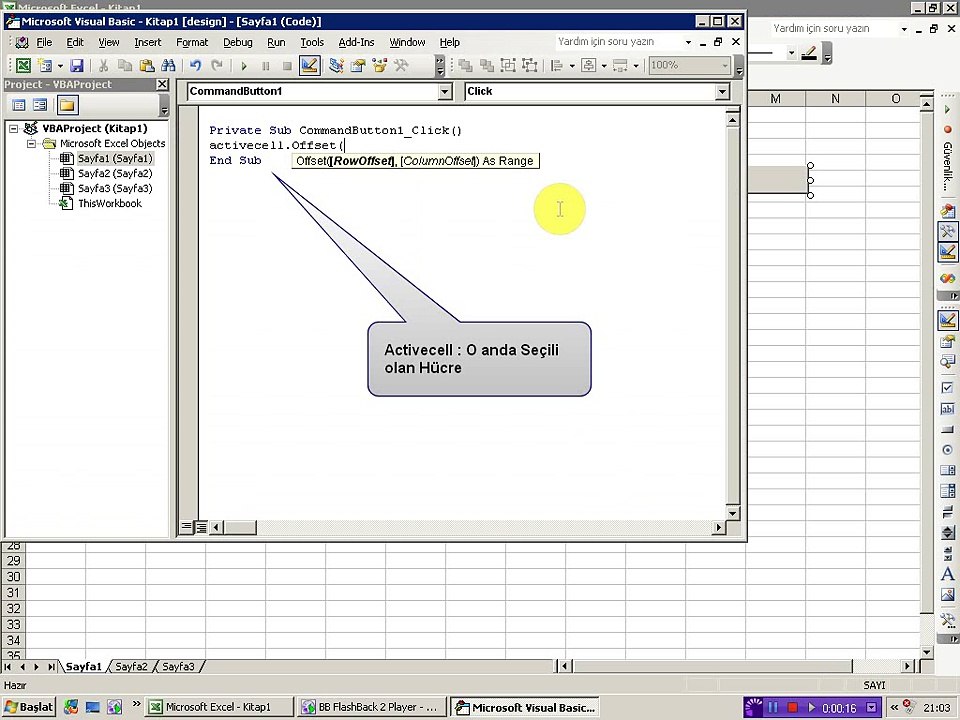The height and width of the screenshot is (720, 960).
Task: Open the Insert UserForm dropdown arrow
Action: (60, 66)
